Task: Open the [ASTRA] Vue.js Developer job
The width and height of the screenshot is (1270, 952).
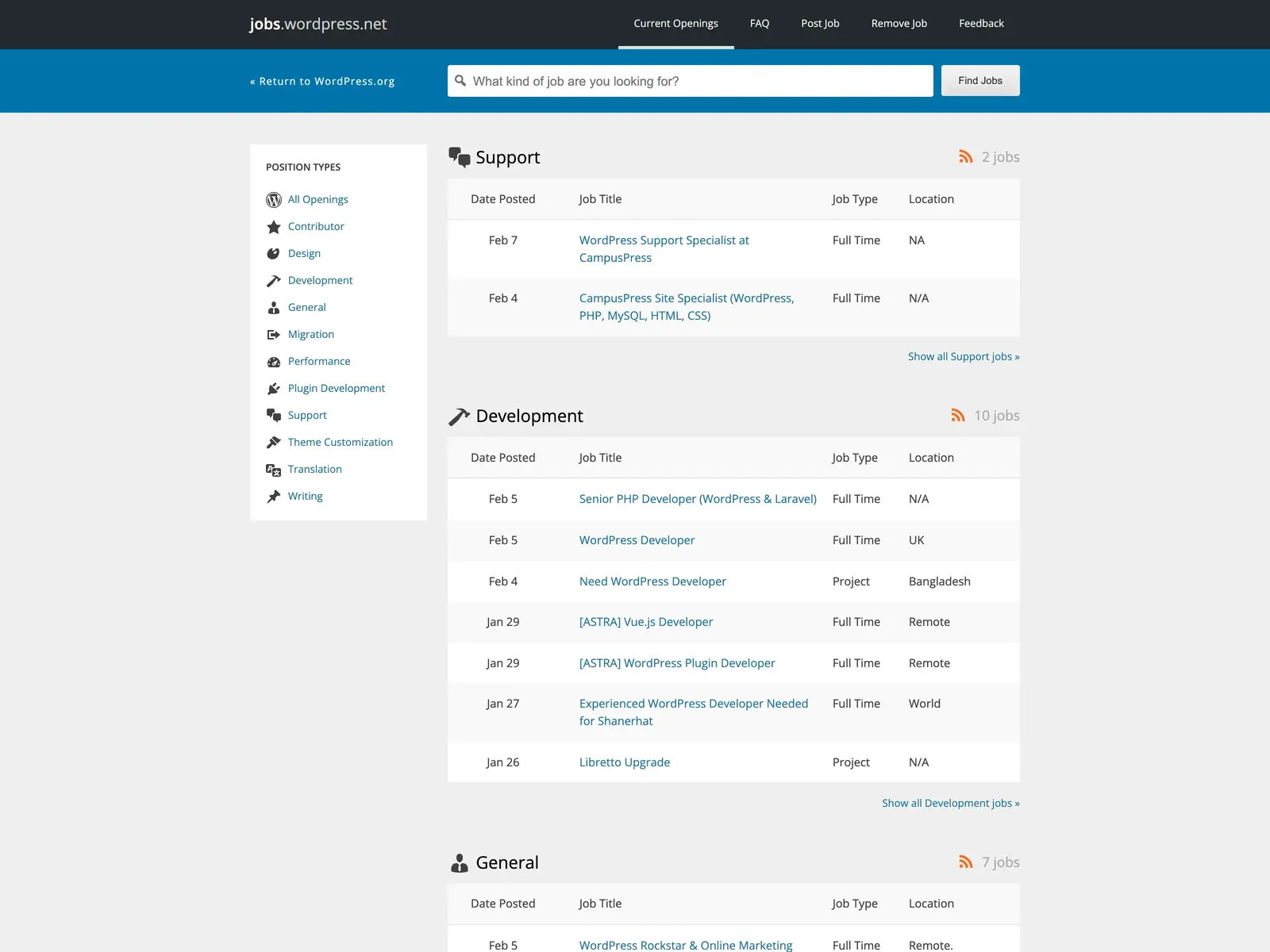Action: pos(646,622)
